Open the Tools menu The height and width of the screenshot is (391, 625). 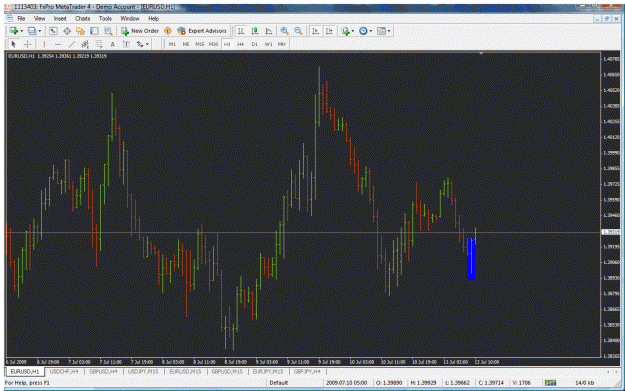tap(105, 18)
